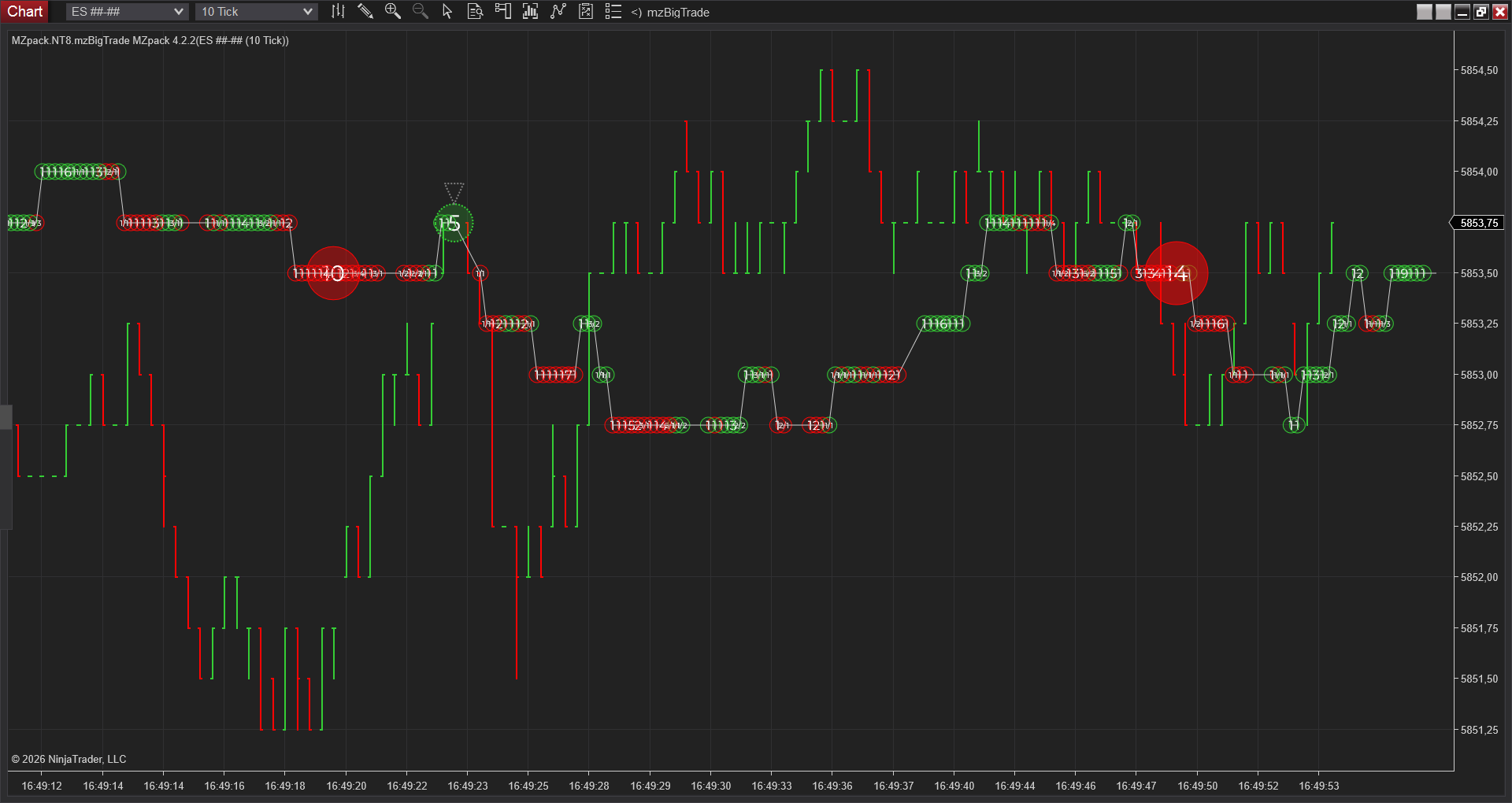Open the bar type selector icon
The image size is (1512, 803).
click(x=338, y=11)
